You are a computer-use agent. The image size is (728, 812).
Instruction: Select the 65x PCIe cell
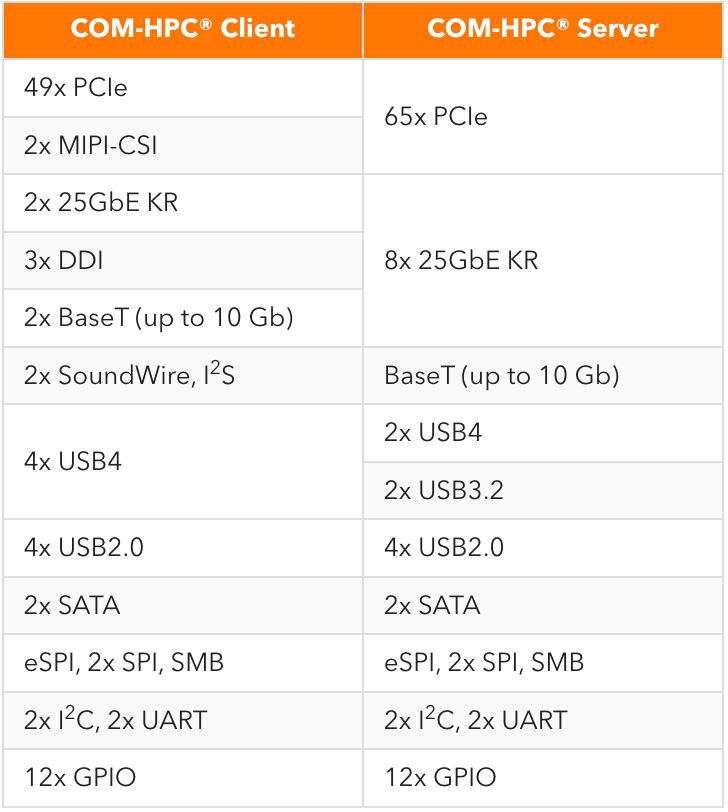pos(543,117)
